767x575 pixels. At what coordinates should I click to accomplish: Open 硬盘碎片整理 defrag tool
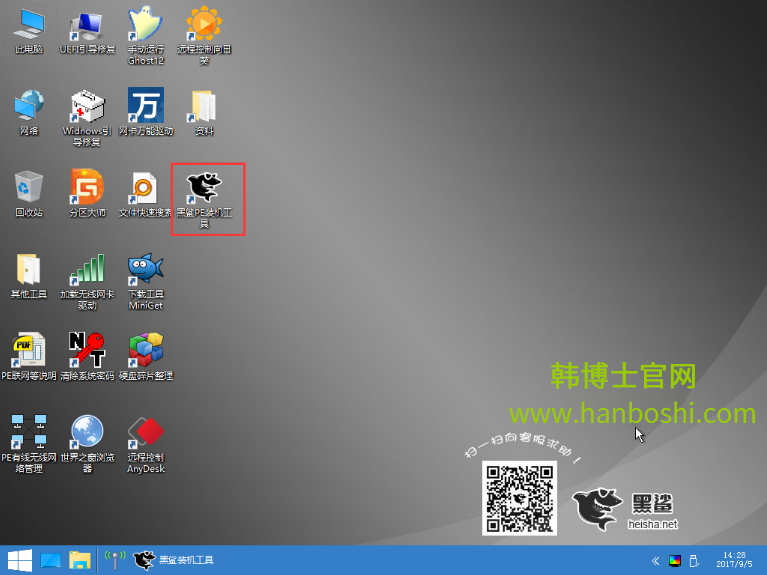[x=145, y=351]
